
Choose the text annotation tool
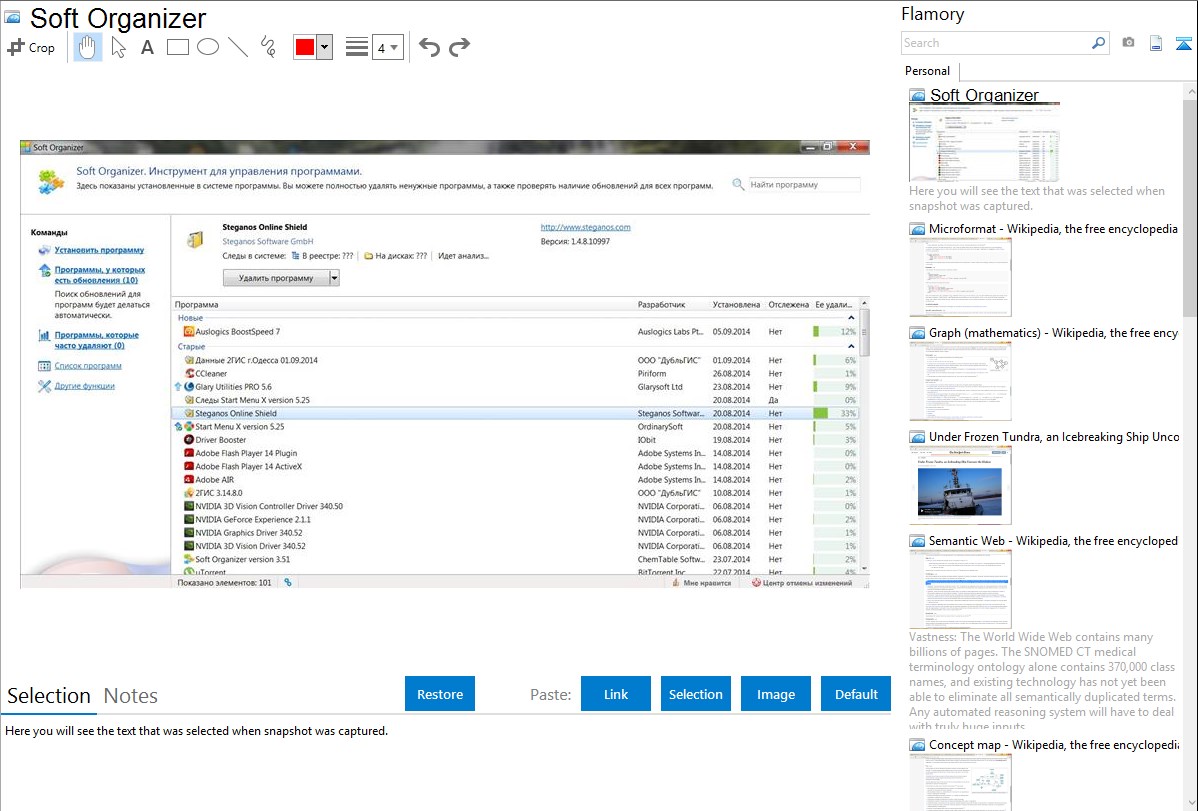[x=147, y=47]
